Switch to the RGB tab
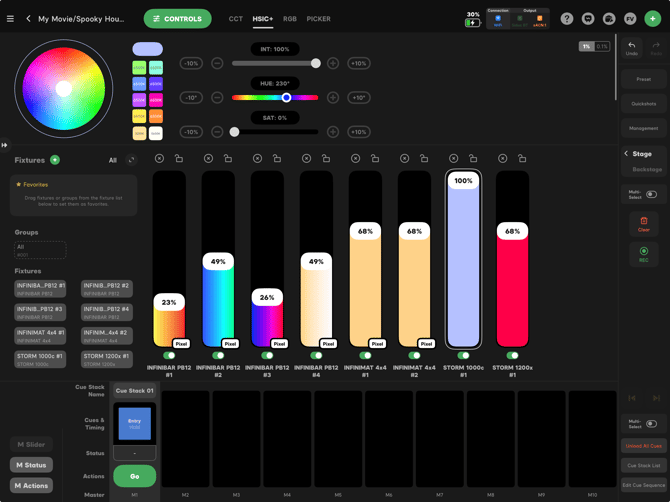 click(x=290, y=19)
